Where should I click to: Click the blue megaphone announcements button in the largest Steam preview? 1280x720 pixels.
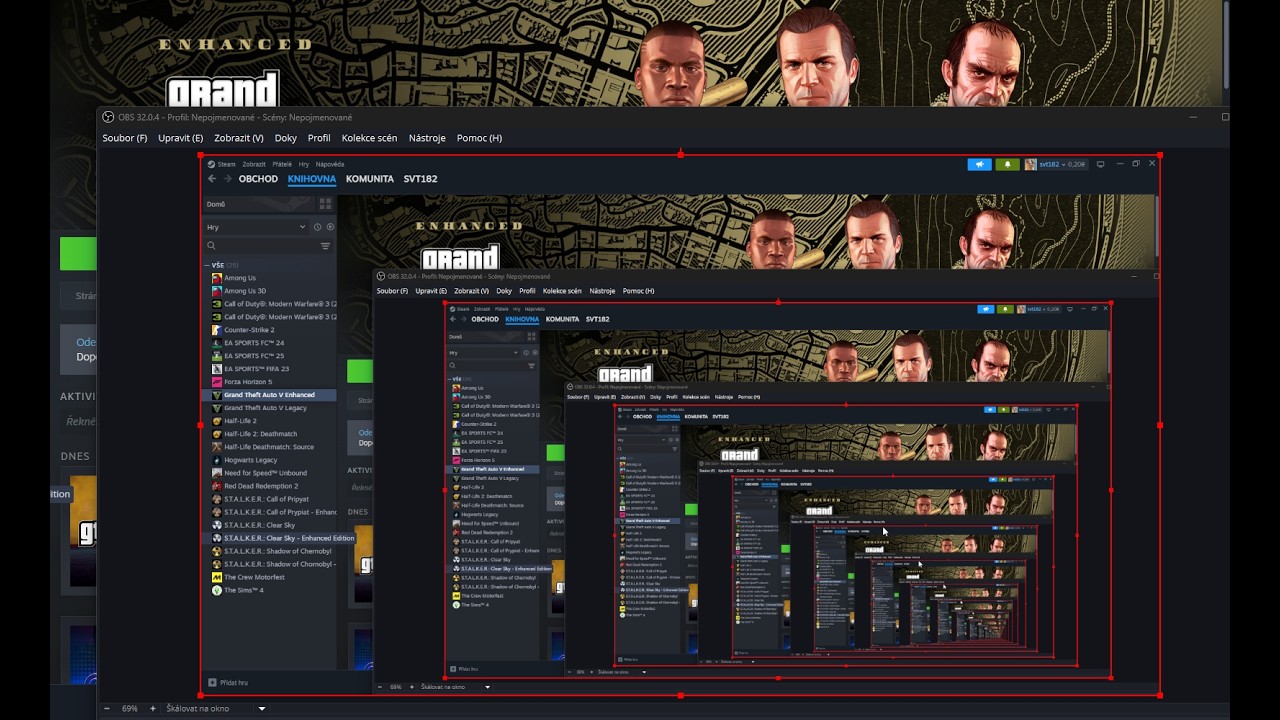point(980,164)
